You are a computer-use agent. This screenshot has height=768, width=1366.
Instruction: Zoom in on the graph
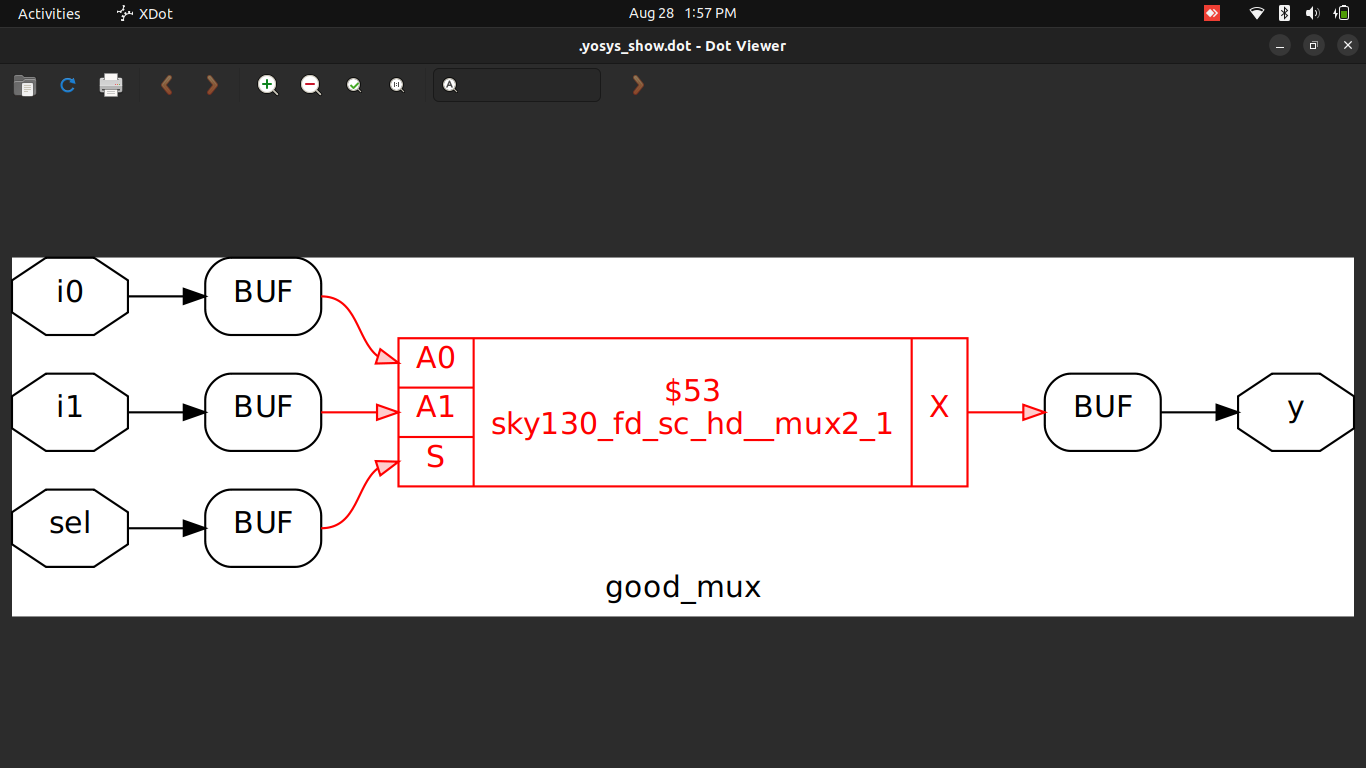268,85
